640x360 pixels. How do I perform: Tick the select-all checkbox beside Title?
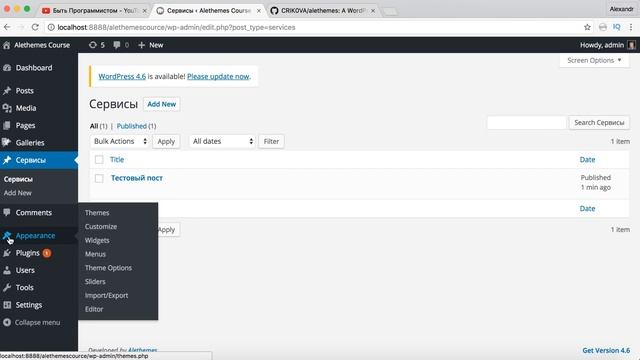99,160
